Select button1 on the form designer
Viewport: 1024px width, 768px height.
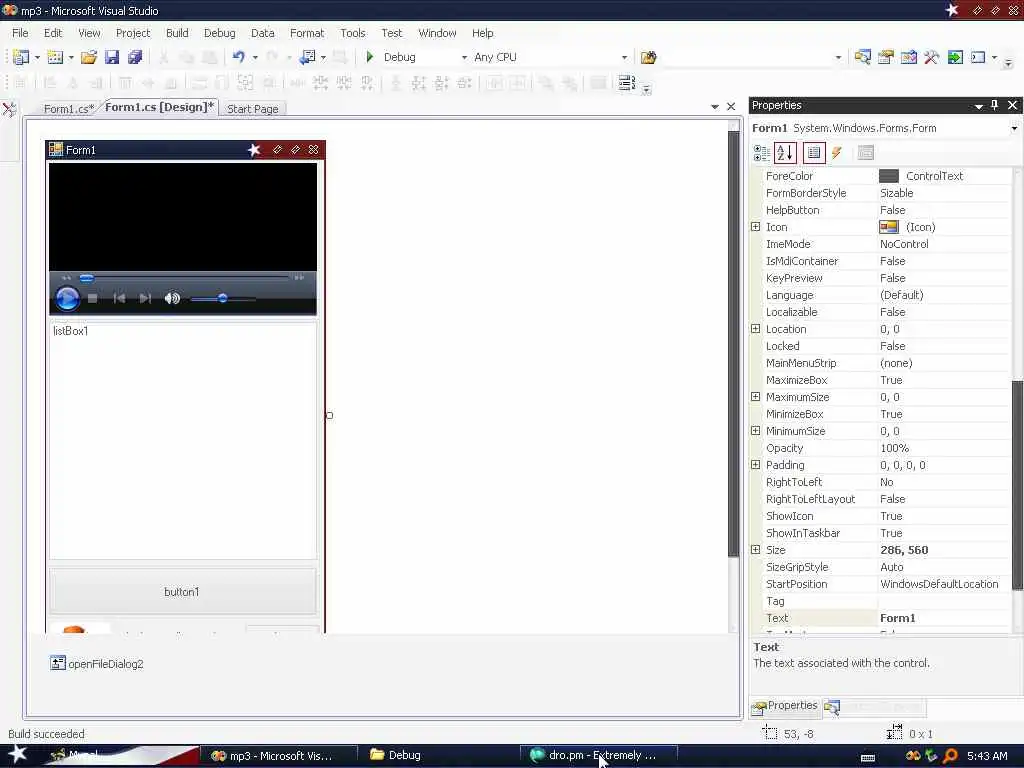[182, 592]
